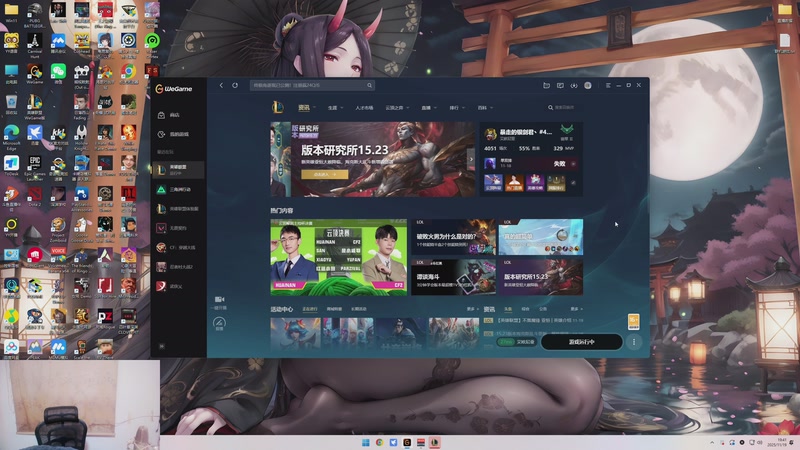800x450 pixels.
Task: Open the Dota 2 desktop icon
Action: click(x=35, y=196)
